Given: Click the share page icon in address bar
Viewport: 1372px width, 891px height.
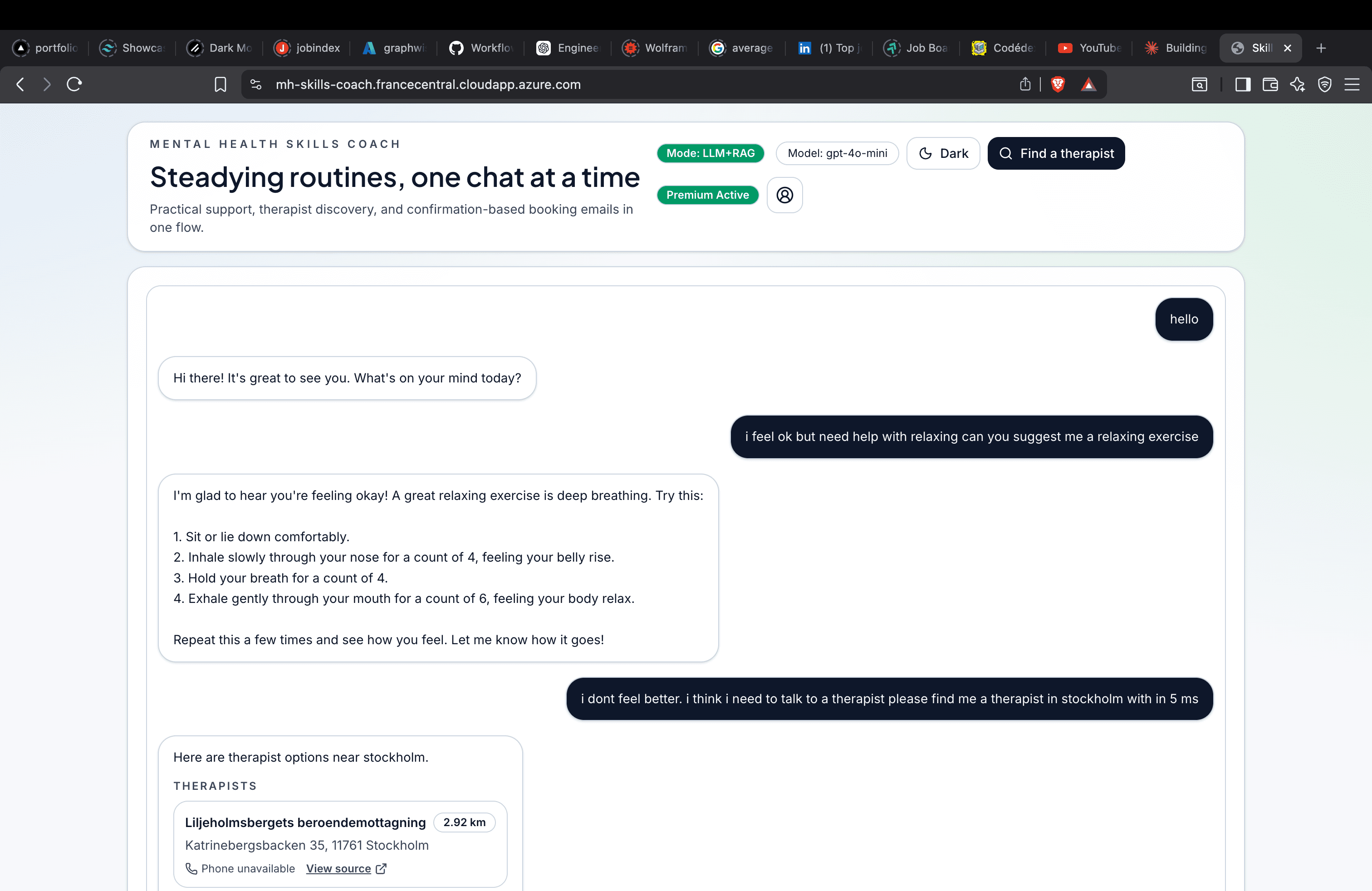Looking at the screenshot, I should (1024, 84).
